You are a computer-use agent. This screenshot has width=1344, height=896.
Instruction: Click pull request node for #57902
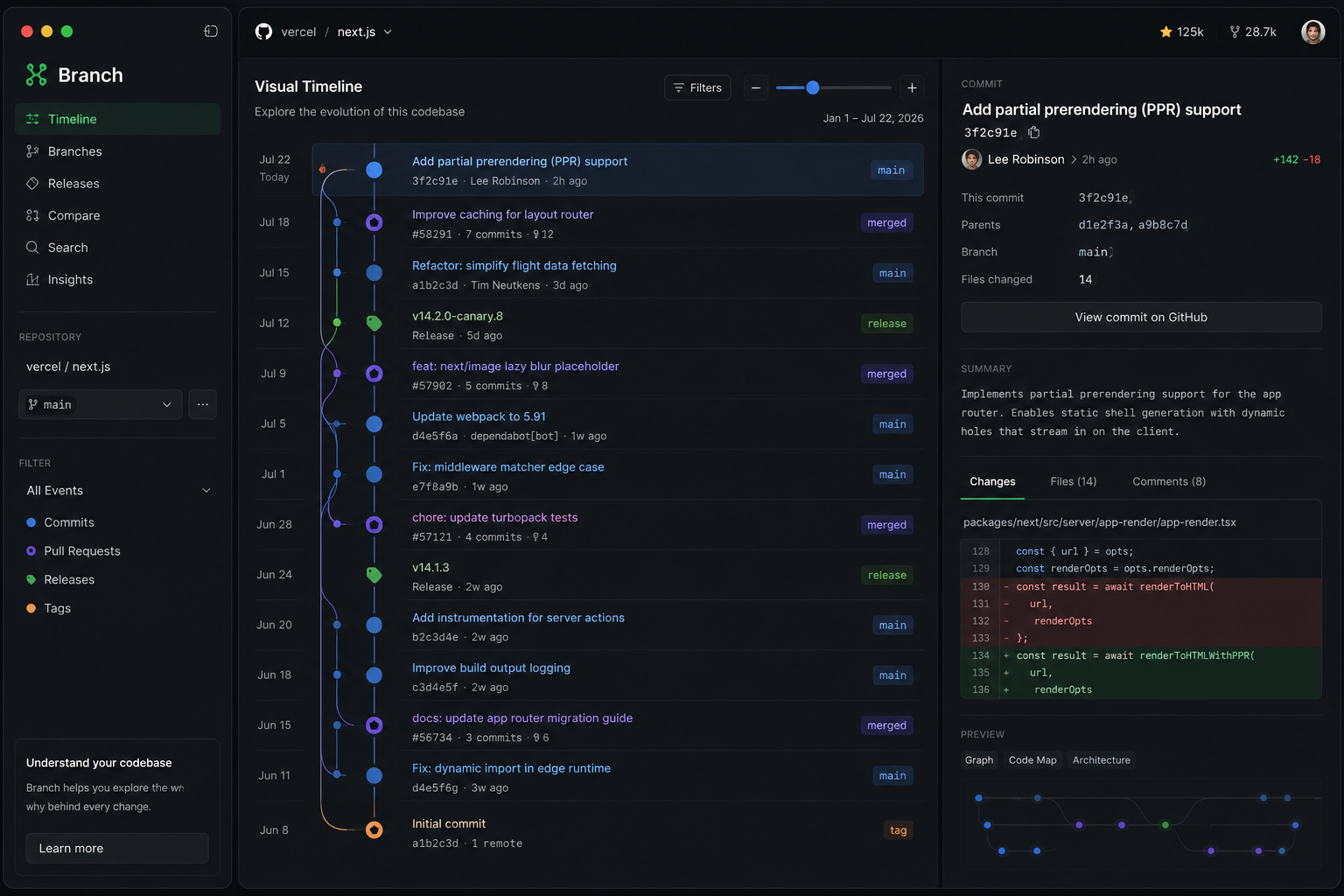coord(374,374)
